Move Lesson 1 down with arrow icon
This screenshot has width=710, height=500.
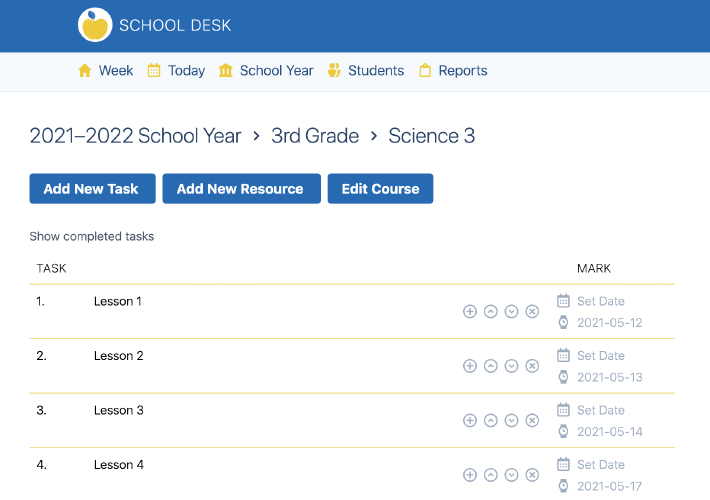point(512,312)
